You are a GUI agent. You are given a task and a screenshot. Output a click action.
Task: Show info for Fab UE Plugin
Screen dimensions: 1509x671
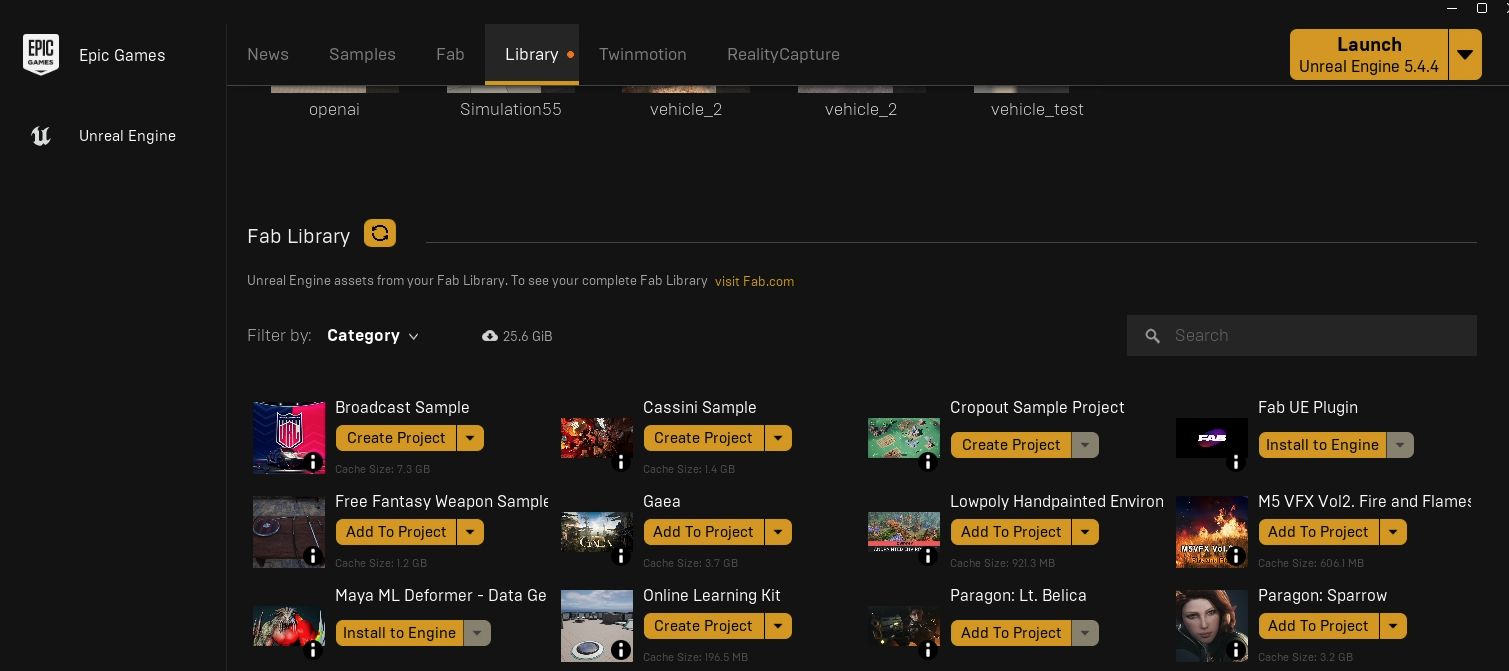tap(1236, 462)
